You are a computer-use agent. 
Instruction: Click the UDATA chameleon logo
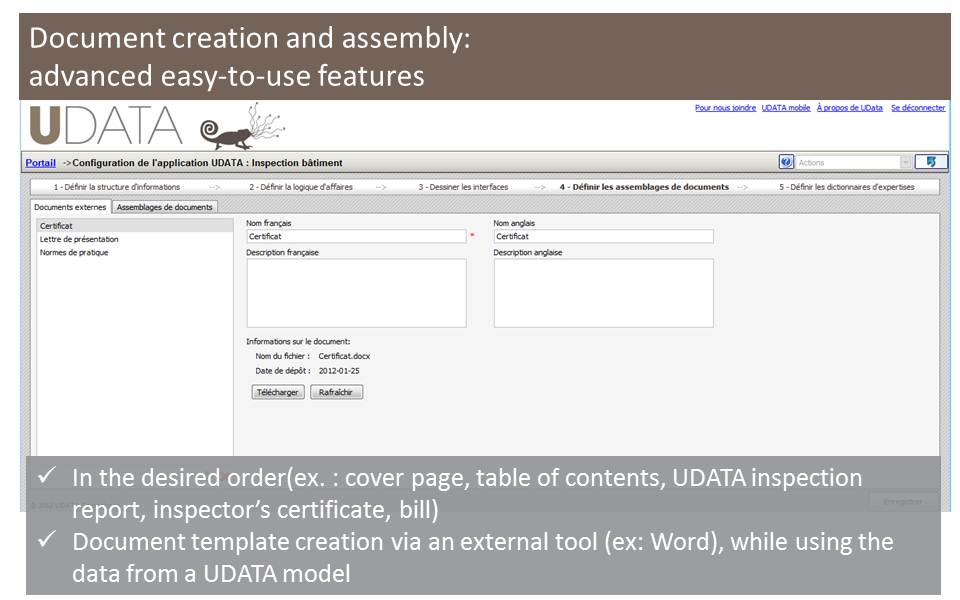coord(157,126)
